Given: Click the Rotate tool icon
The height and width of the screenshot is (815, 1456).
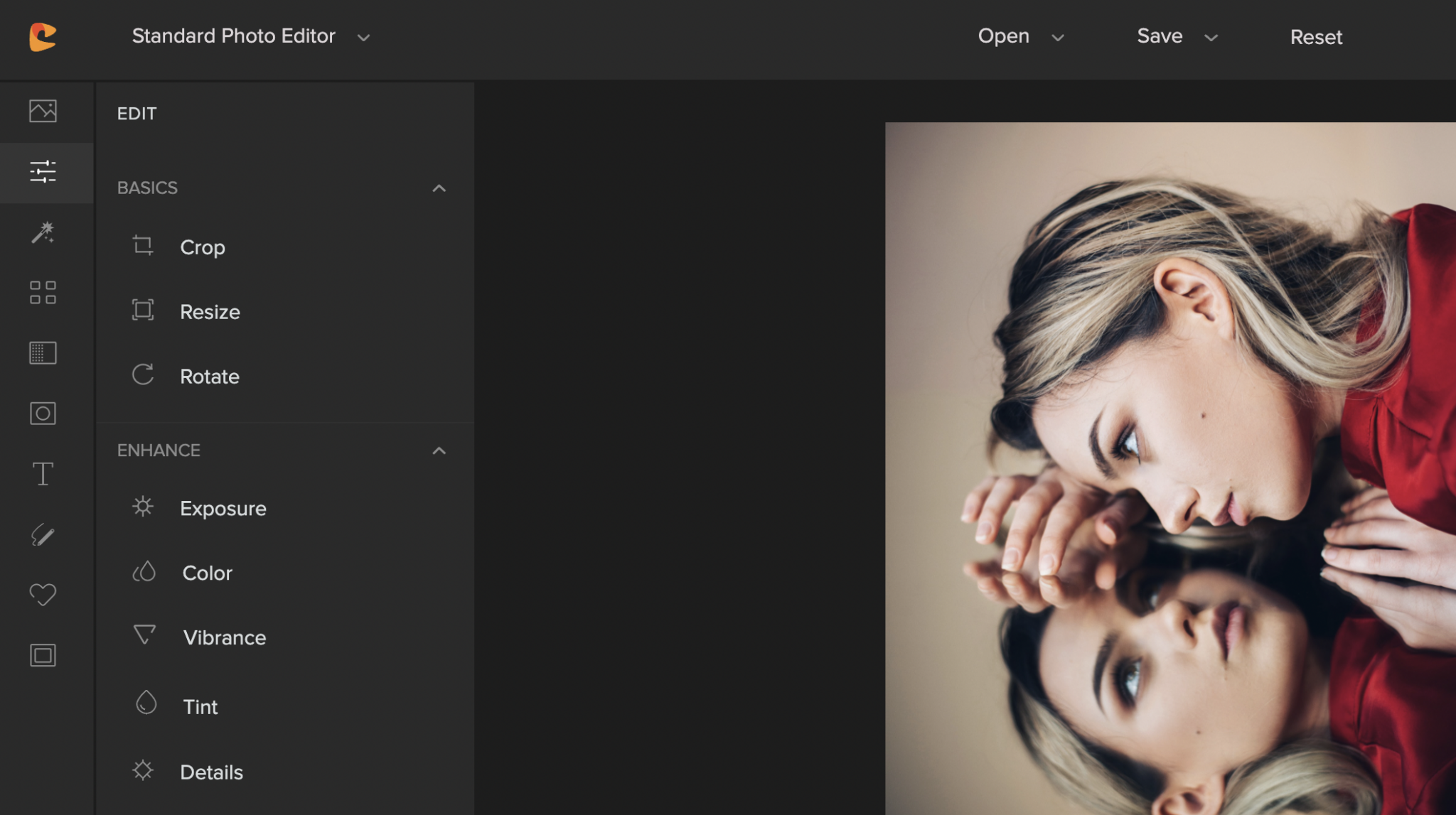Looking at the screenshot, I should [143, 374].
